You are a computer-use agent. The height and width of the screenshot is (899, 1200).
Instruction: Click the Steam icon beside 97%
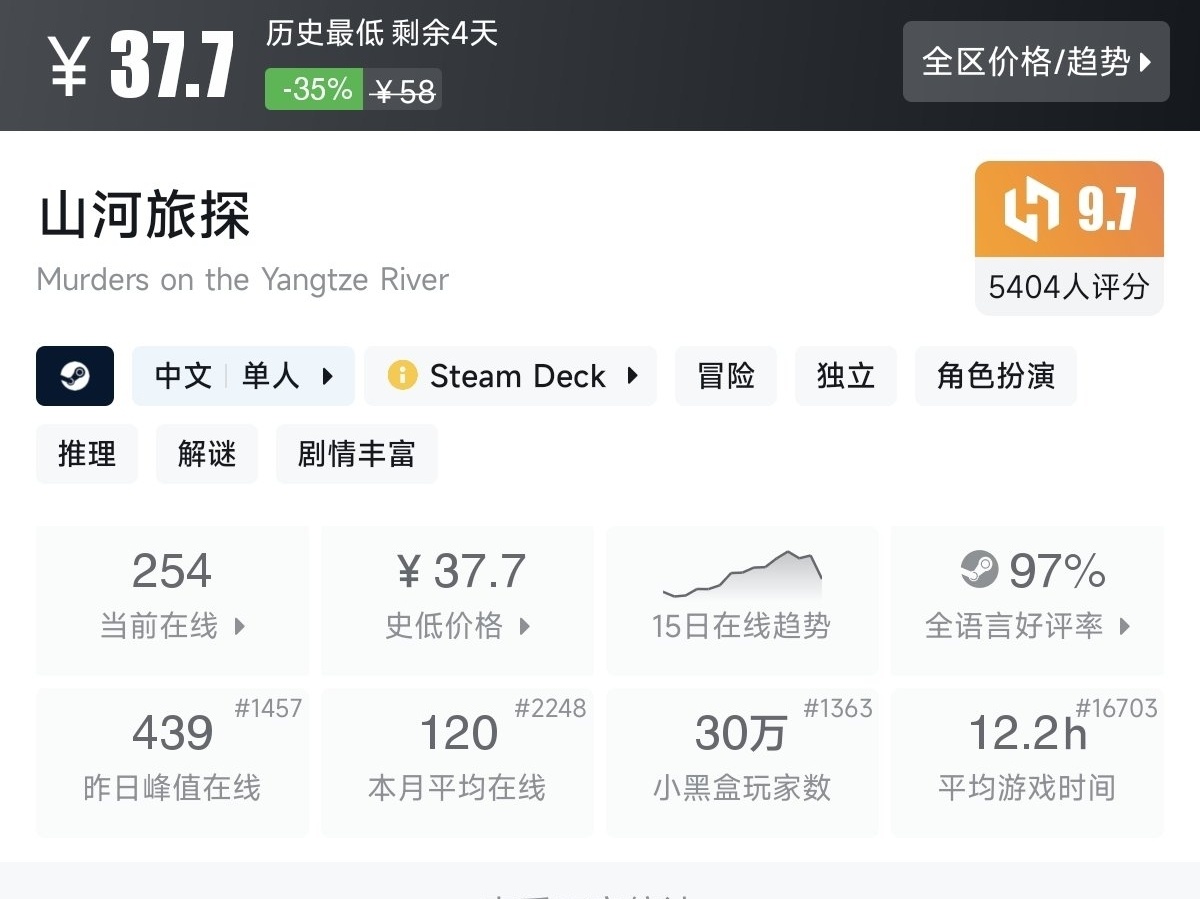pyautogui.click(x=979, y=570)
